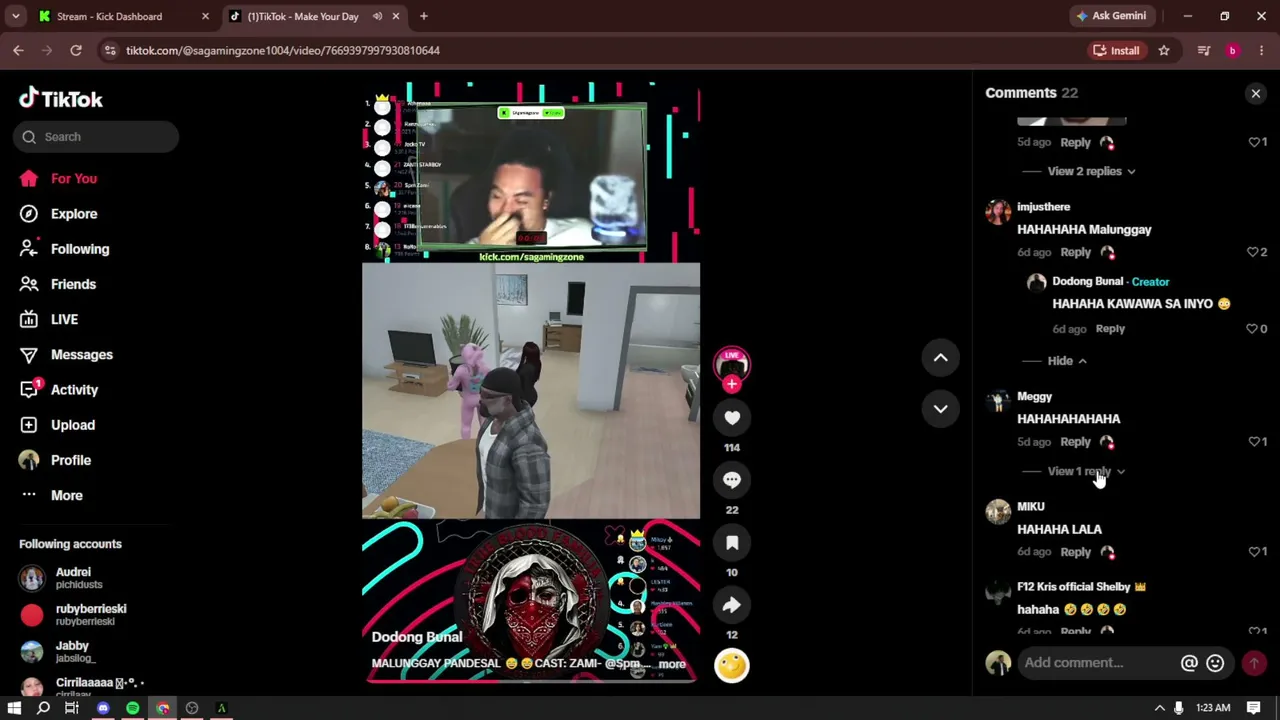Reply to Dodong Bunal's comment
1280x720 pixels.
1110,328
